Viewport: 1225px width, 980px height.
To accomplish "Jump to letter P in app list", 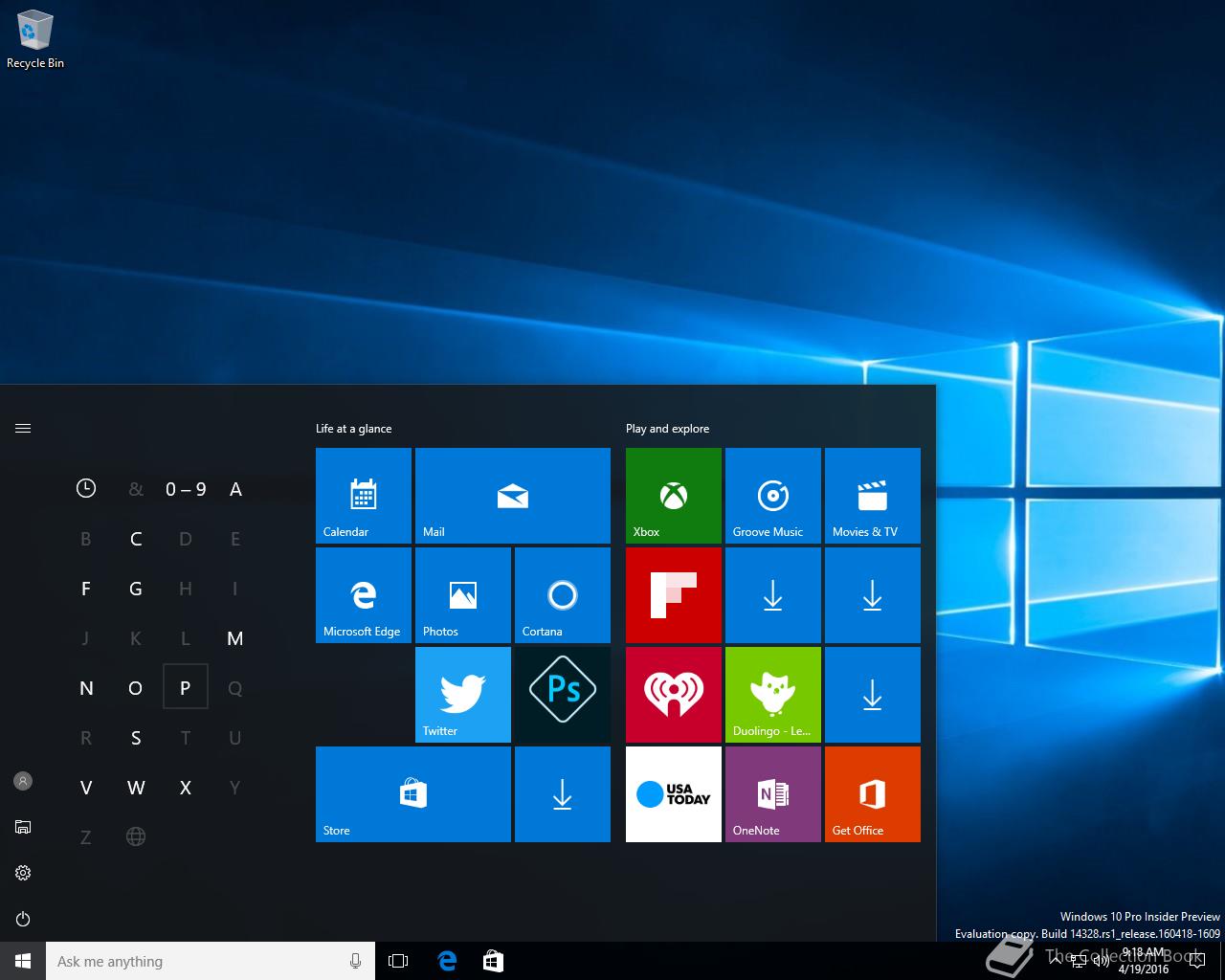I will pyautogui.click(x=186, y=688).
